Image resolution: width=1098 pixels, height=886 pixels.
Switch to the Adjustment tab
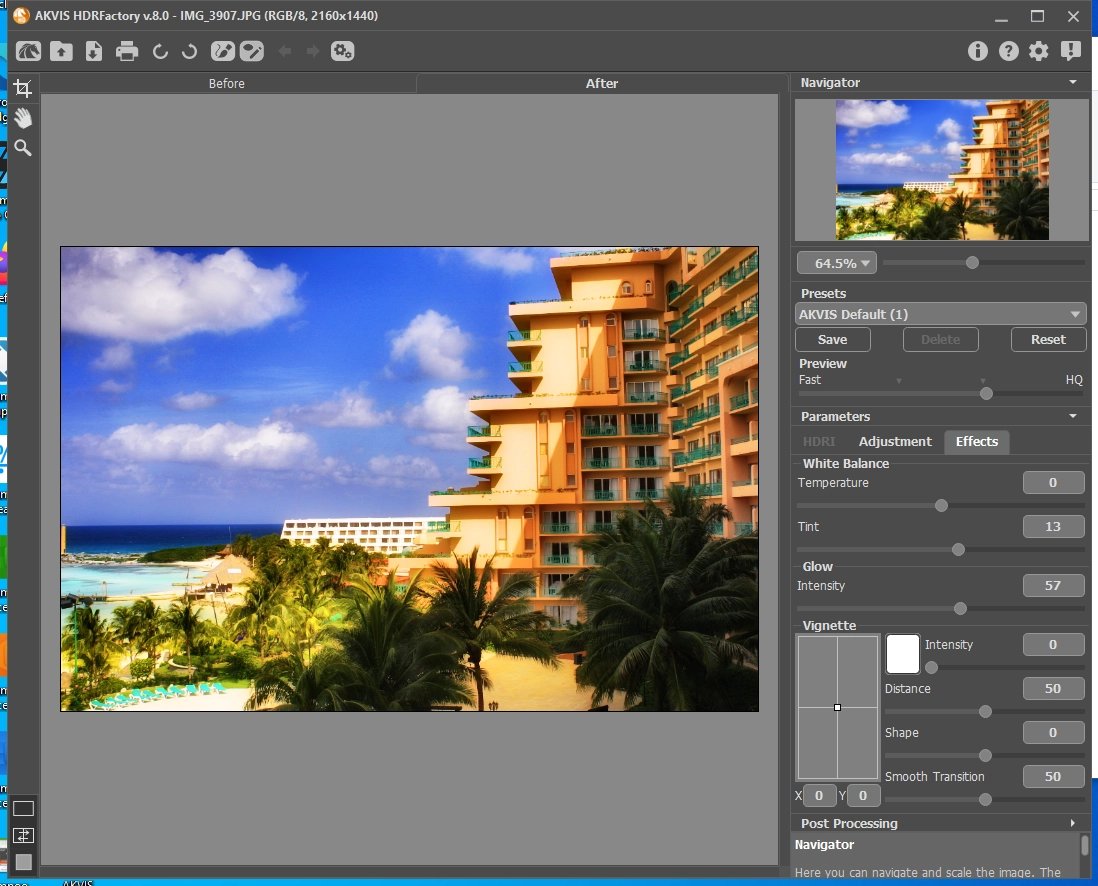coord(895,441)
